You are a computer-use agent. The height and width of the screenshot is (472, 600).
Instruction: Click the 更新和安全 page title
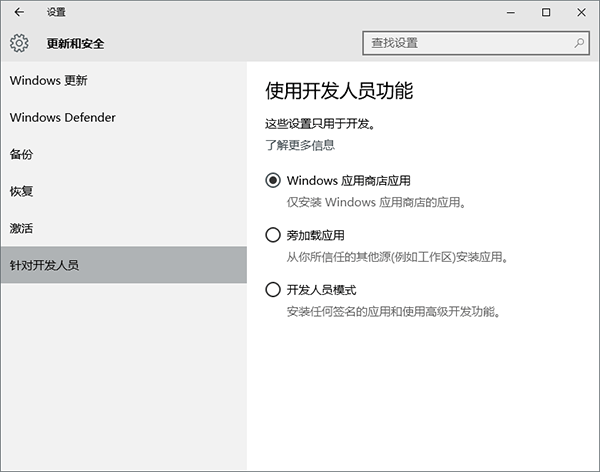tap(75, 43)
